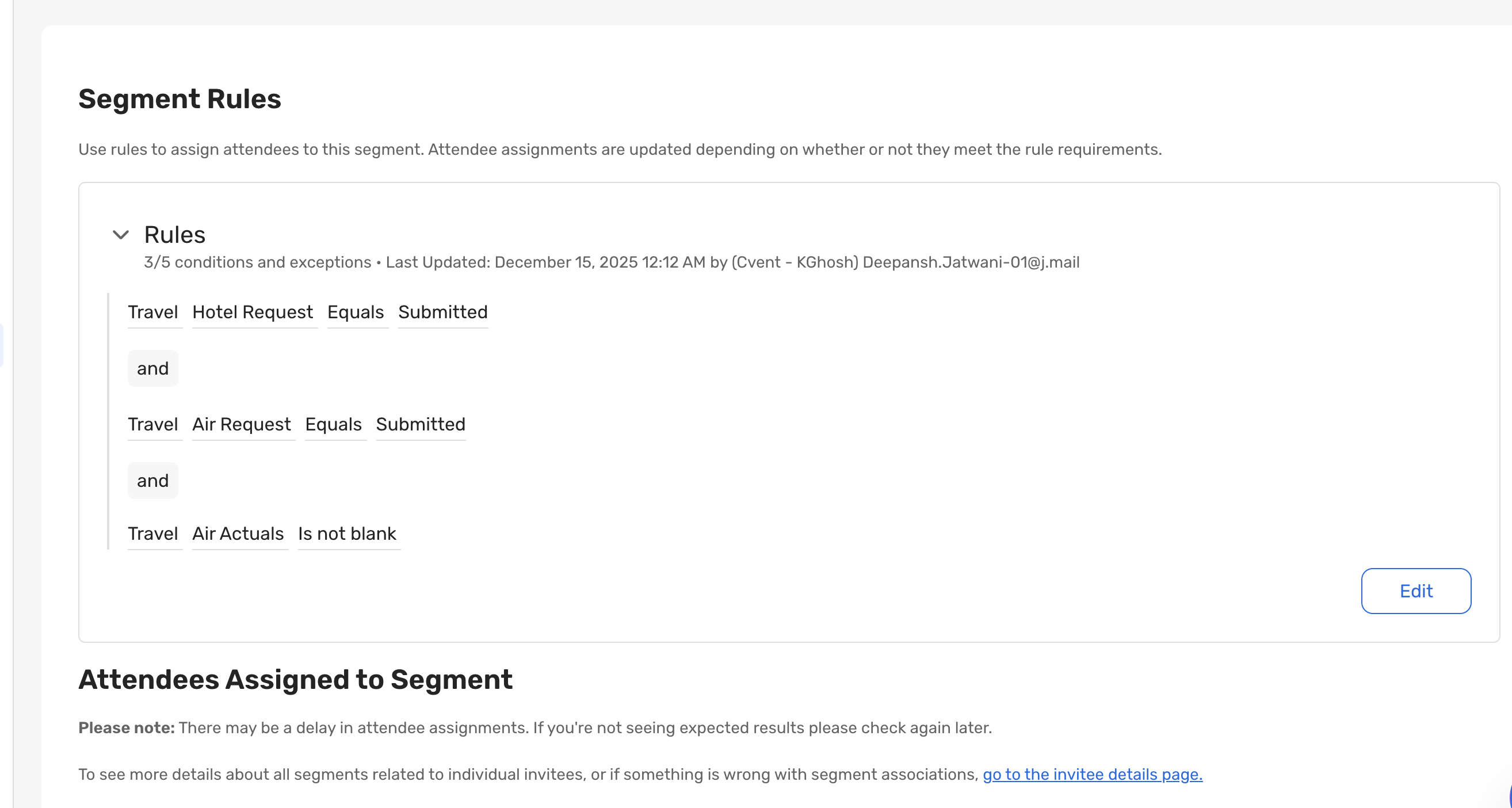Click the Edit button
The image size is (1512, 808).
[x=1415, y=590]
